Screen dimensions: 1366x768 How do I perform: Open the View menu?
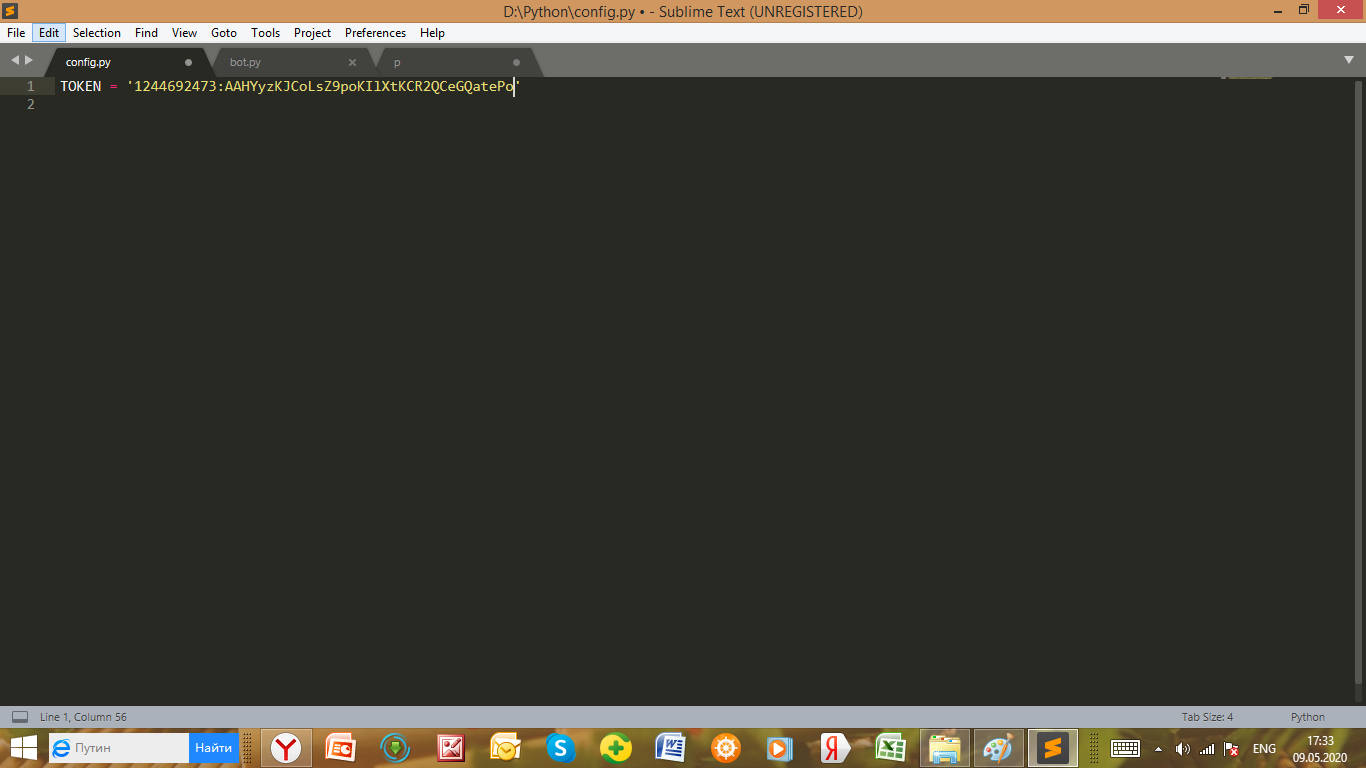[x=184, y=33]
